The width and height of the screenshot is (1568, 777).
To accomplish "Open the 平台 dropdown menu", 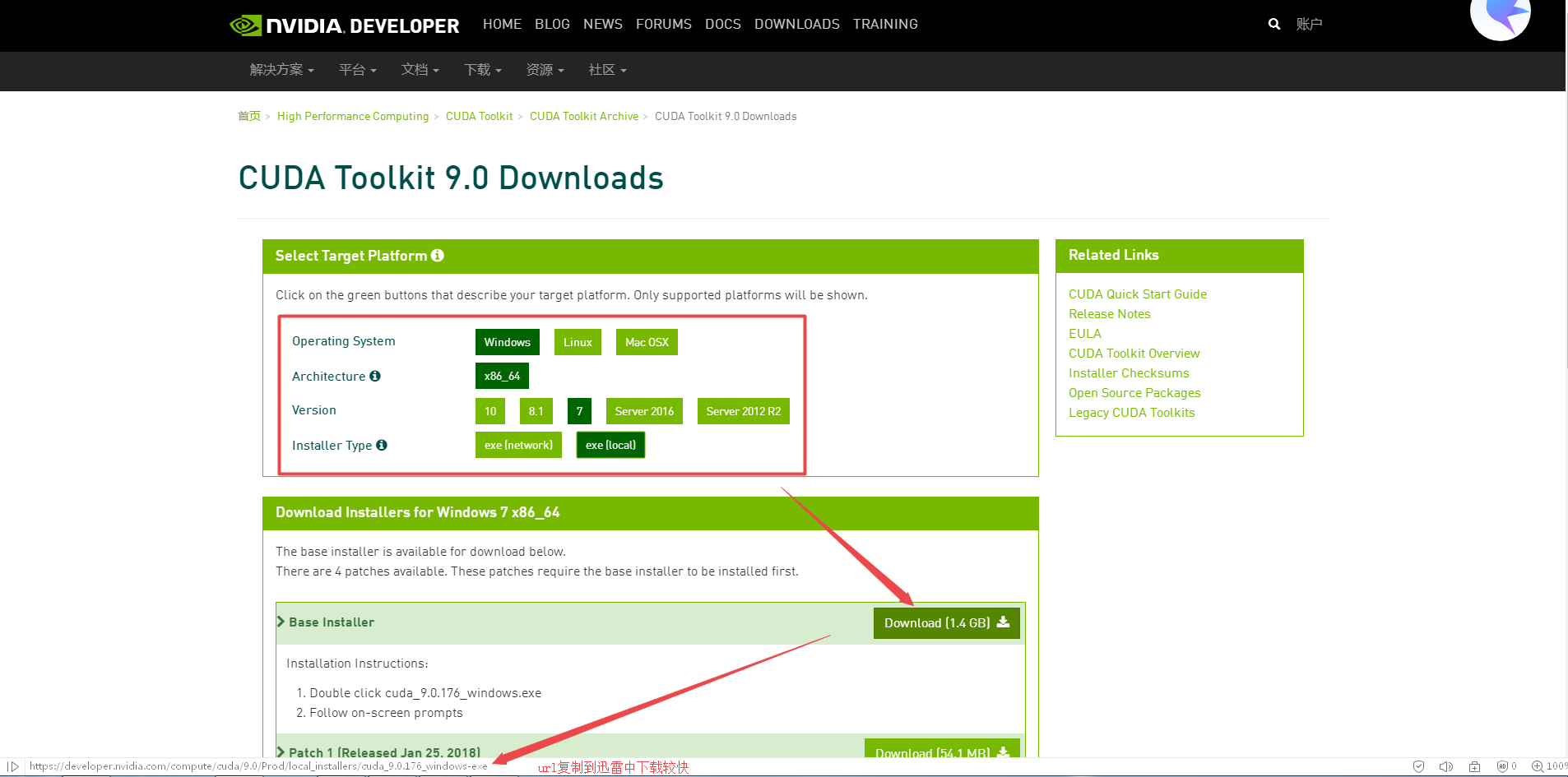I will click(x=358, y=70).
